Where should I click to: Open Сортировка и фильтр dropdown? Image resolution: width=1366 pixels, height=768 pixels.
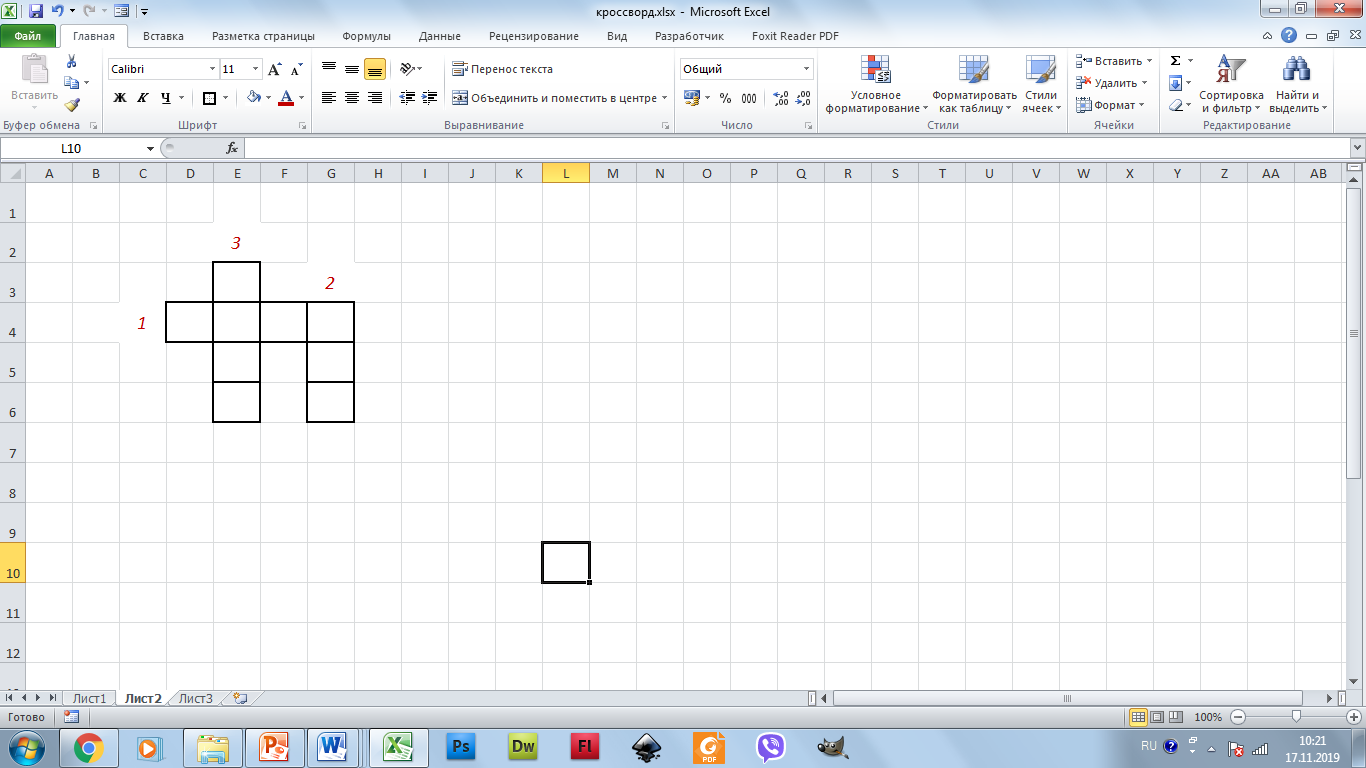point(1231,84)
